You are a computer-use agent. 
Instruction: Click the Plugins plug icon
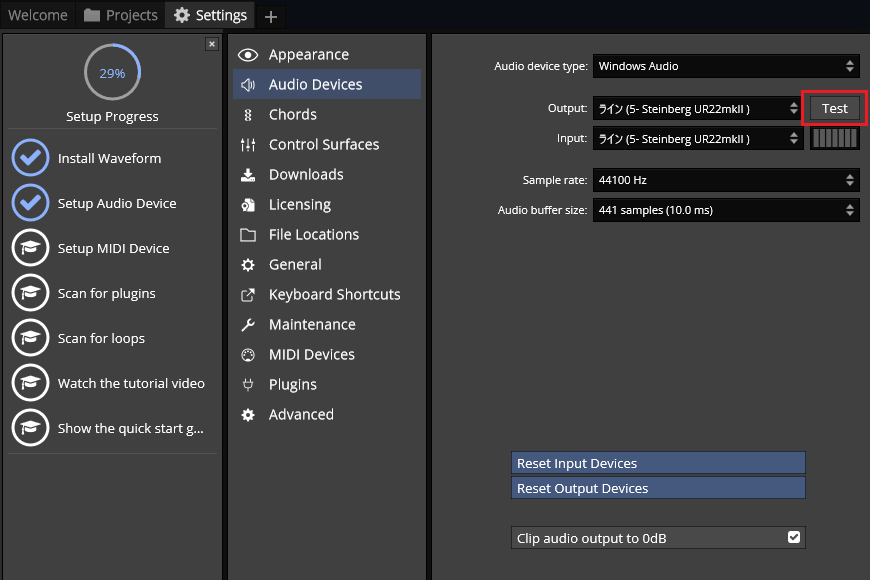click(248, 385)
